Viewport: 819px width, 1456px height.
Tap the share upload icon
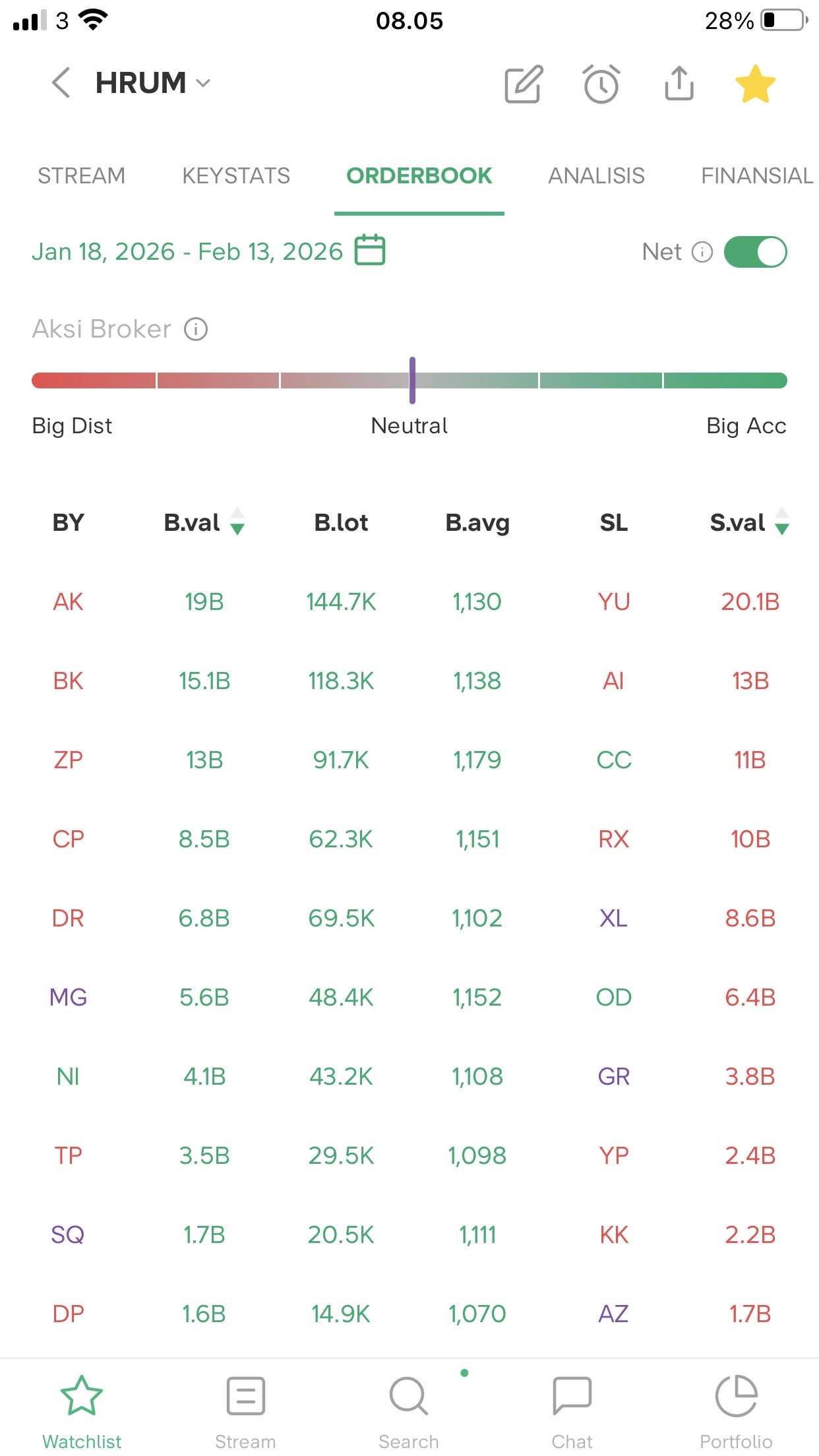[679, 83]
